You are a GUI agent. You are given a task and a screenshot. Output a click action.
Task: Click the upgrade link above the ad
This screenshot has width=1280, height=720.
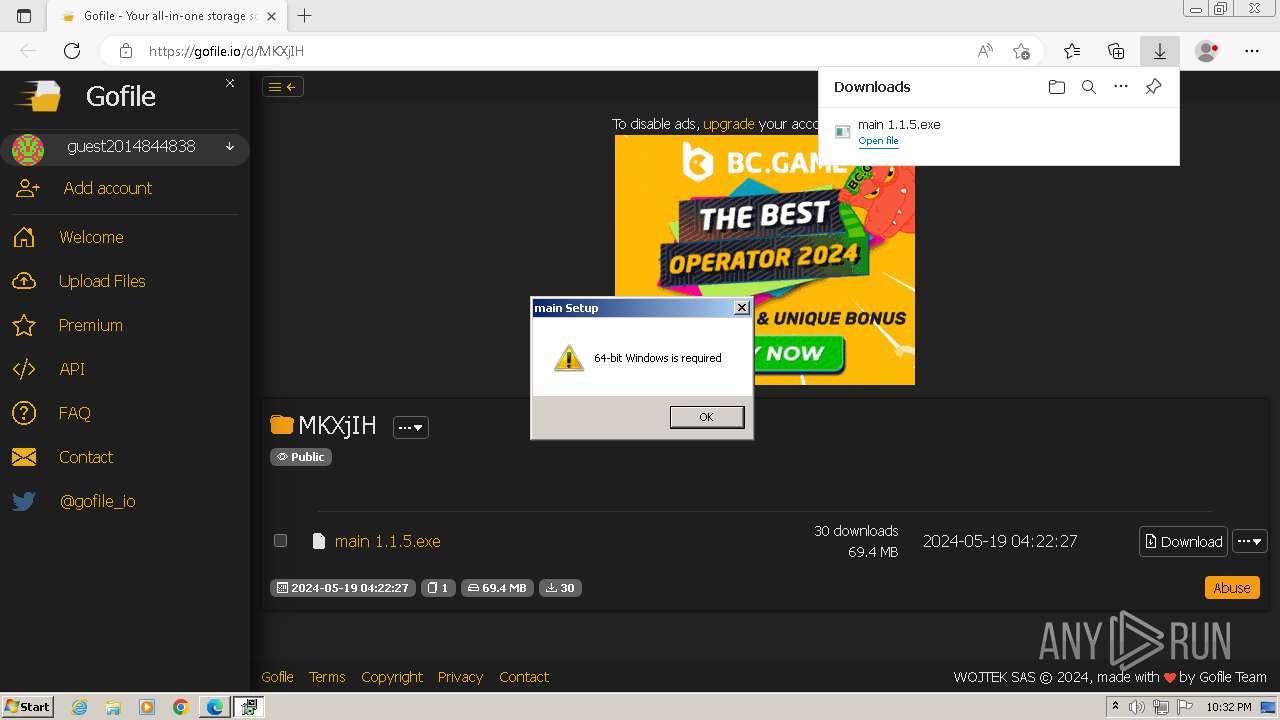(x=729, y=124)
